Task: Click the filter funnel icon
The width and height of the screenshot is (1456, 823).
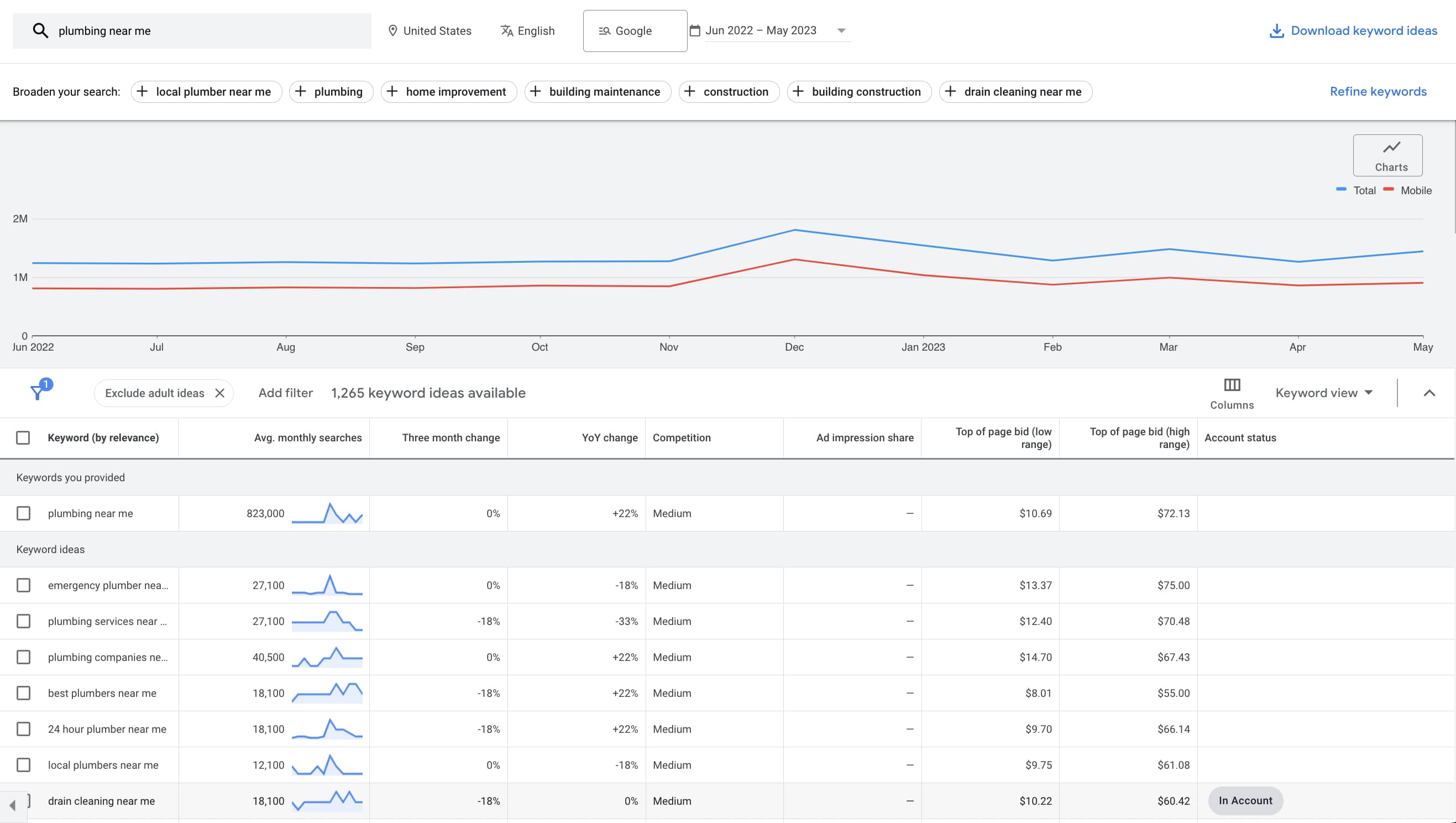Action: pos(37,392)
